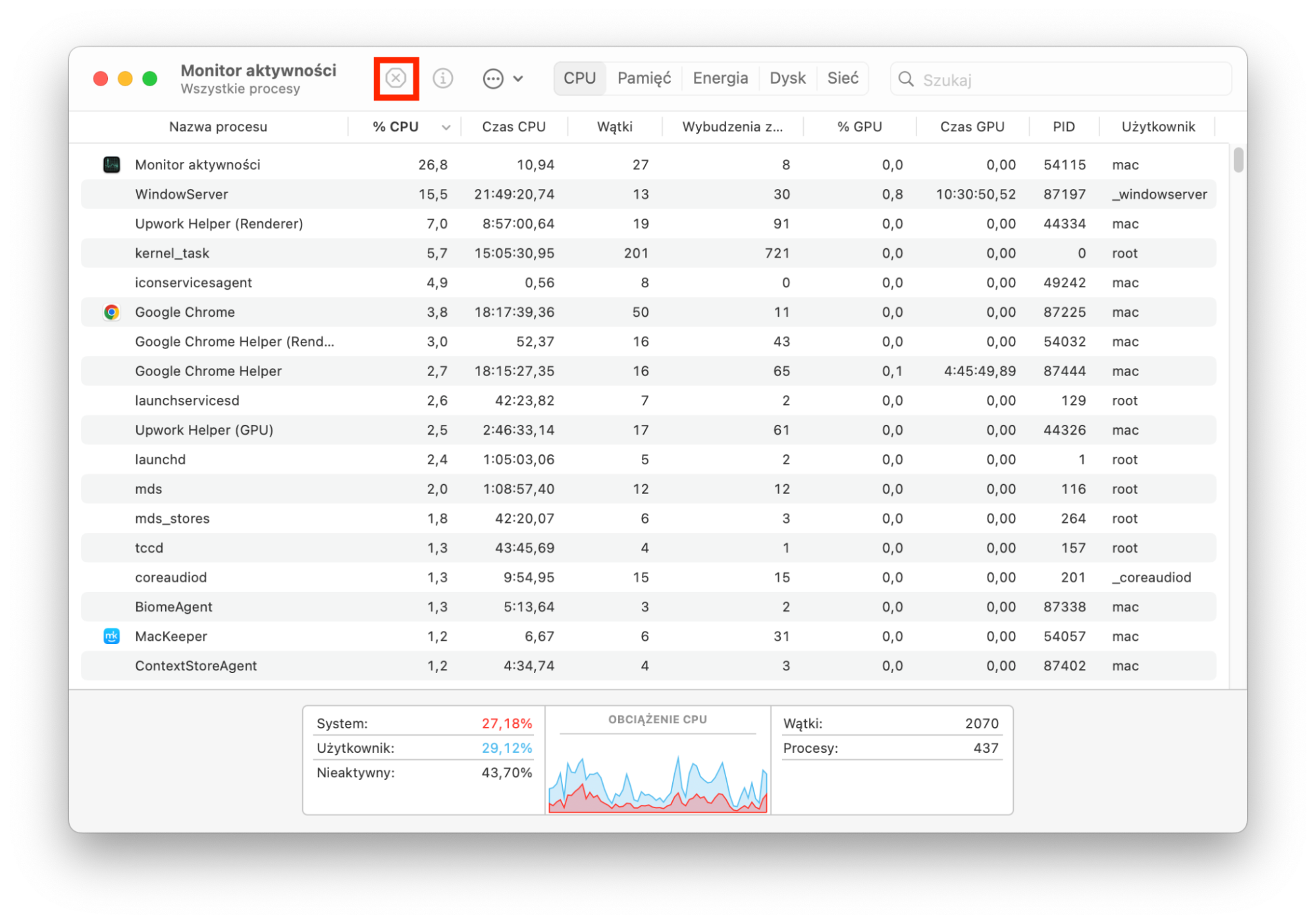Select the BiomeAgent process row
Viewport: 1316px width, 924px height.
648,607
